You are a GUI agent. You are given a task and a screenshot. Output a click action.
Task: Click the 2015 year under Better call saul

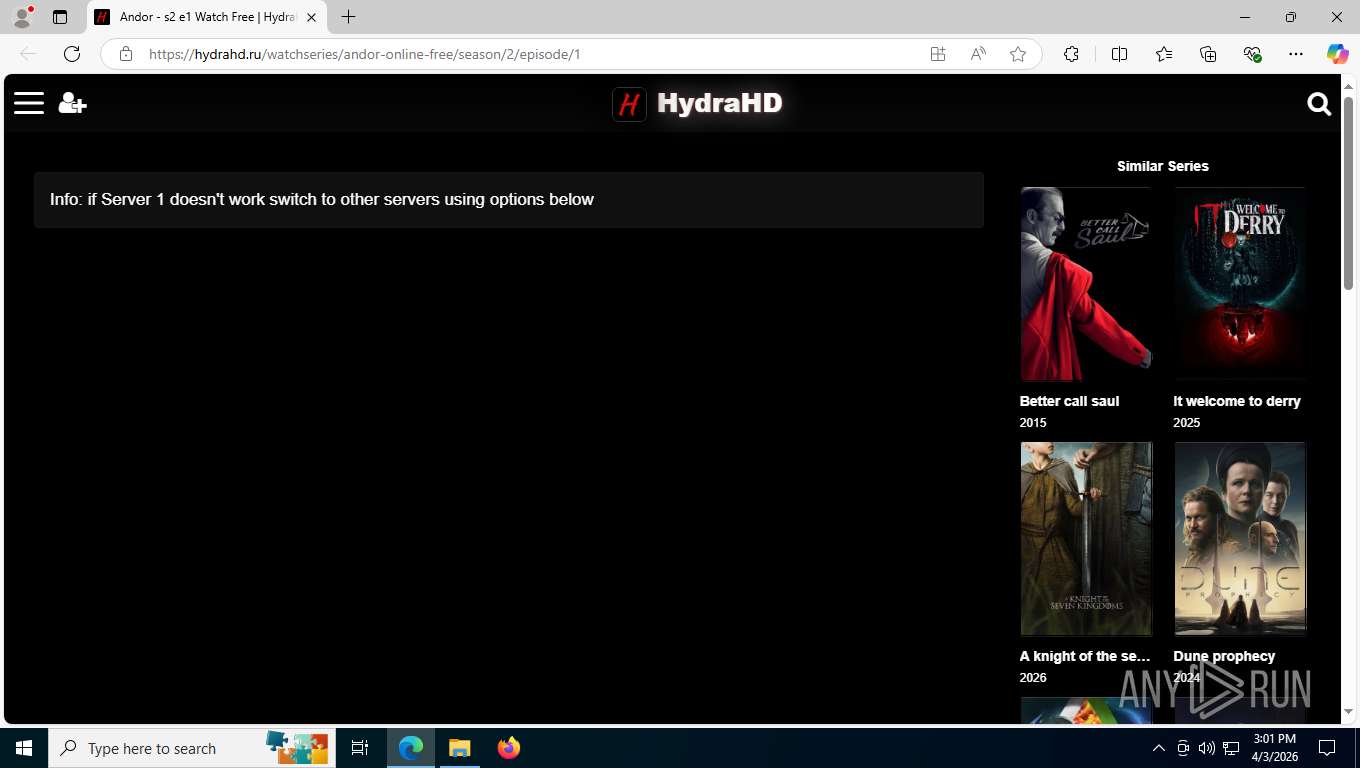(1033, 423)
